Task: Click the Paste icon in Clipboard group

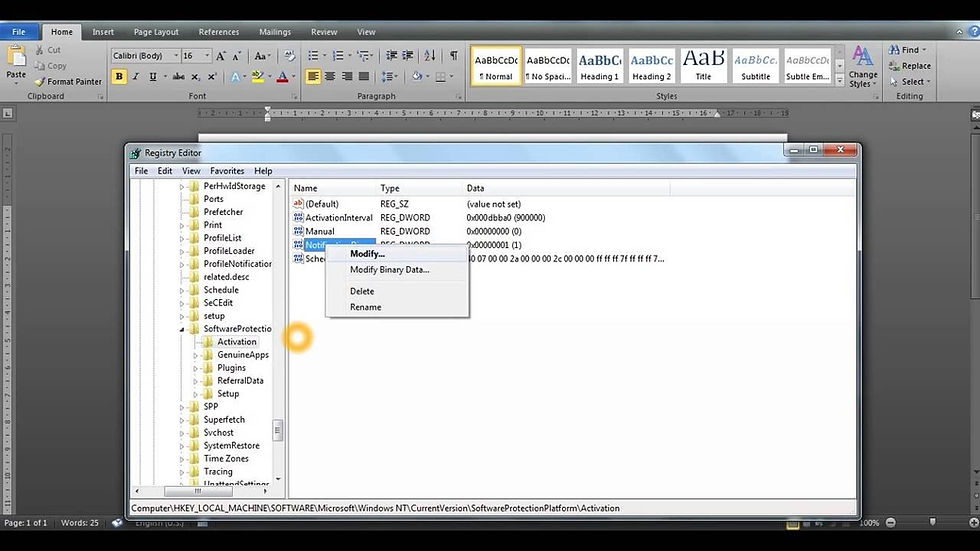Action: (16, 57)
